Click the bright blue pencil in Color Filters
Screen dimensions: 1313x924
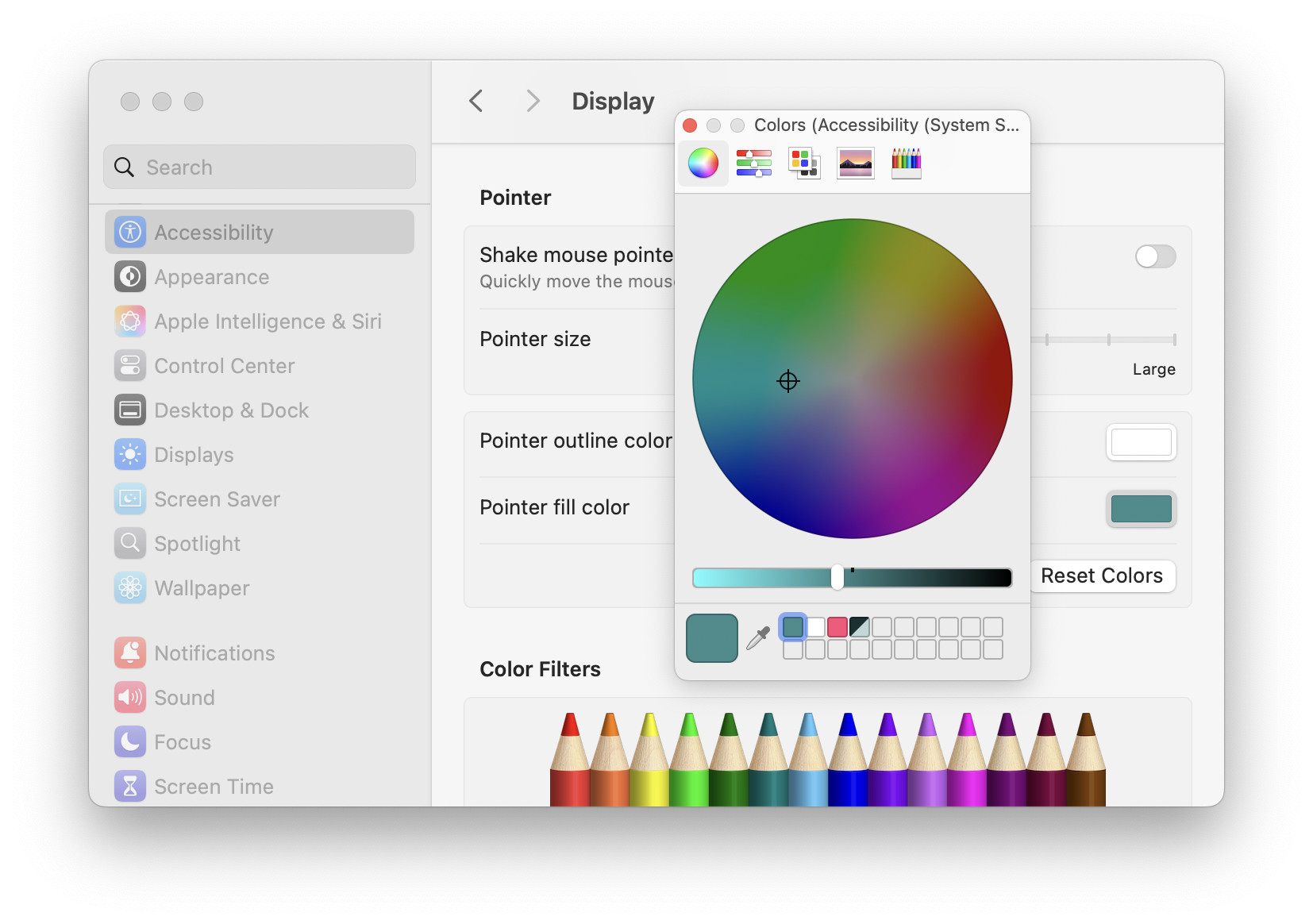tap(848, 760)
